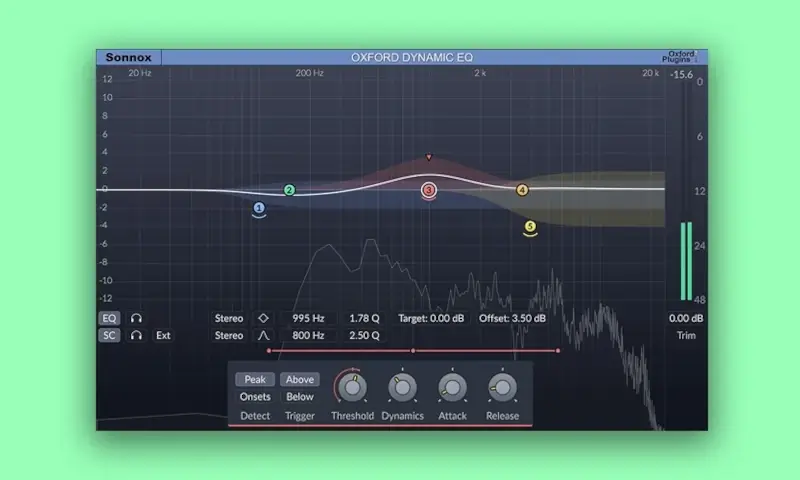Click the Attack knob
Screen dimensions: 800x480
pos(452,388)
